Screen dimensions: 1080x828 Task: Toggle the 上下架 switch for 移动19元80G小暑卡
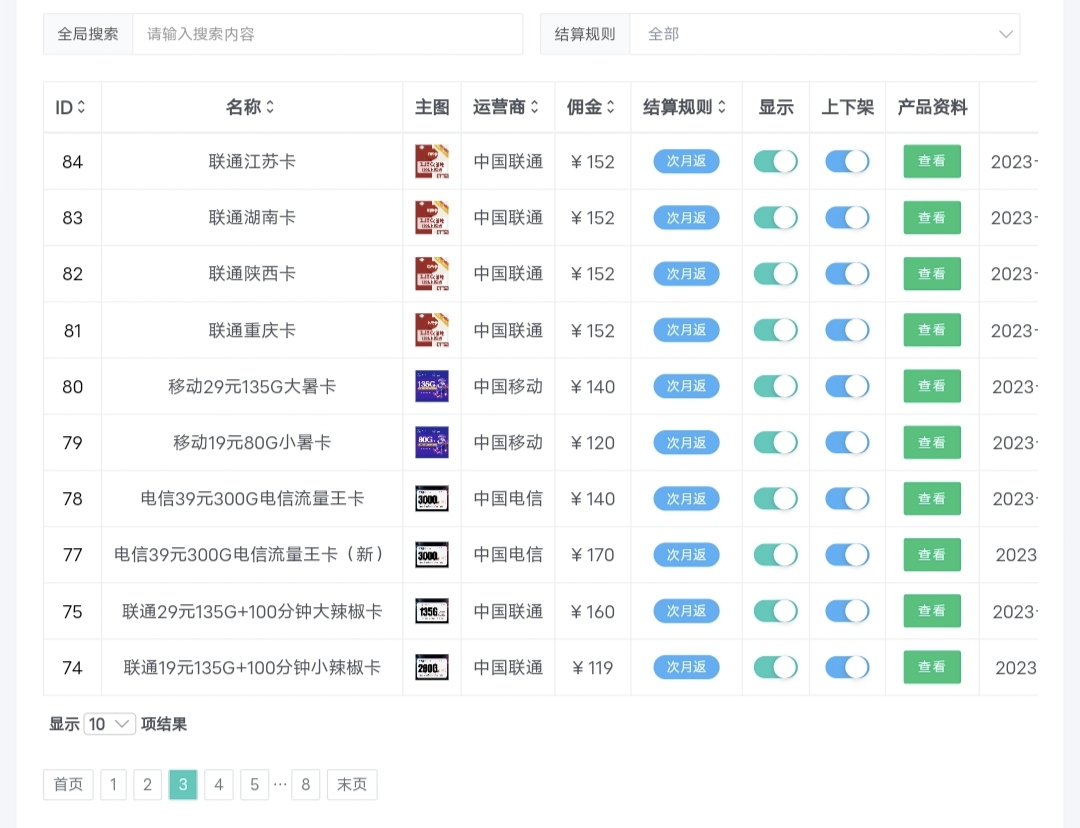(x=847, y=442)
